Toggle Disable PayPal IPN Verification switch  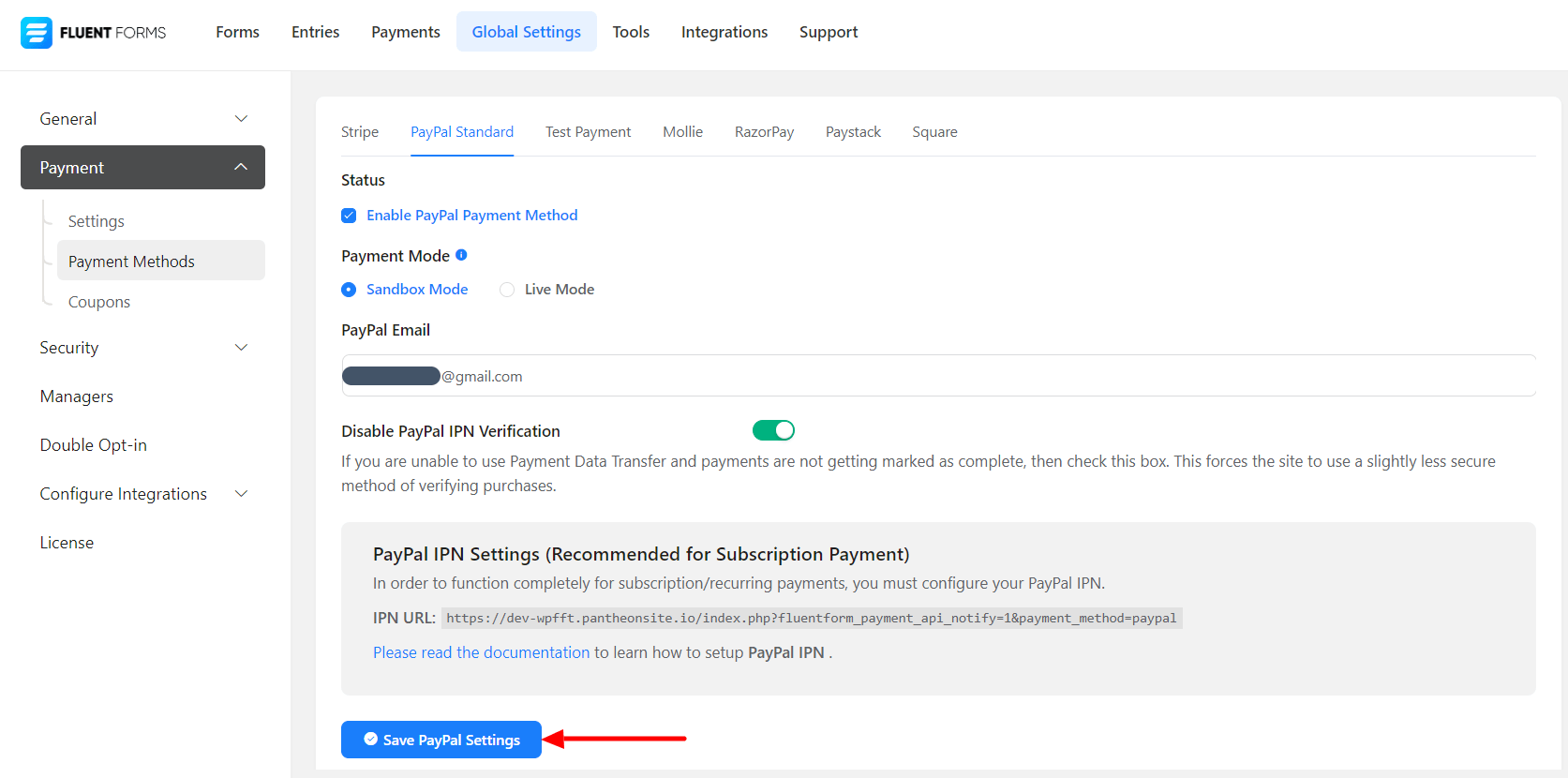[773, 430]
